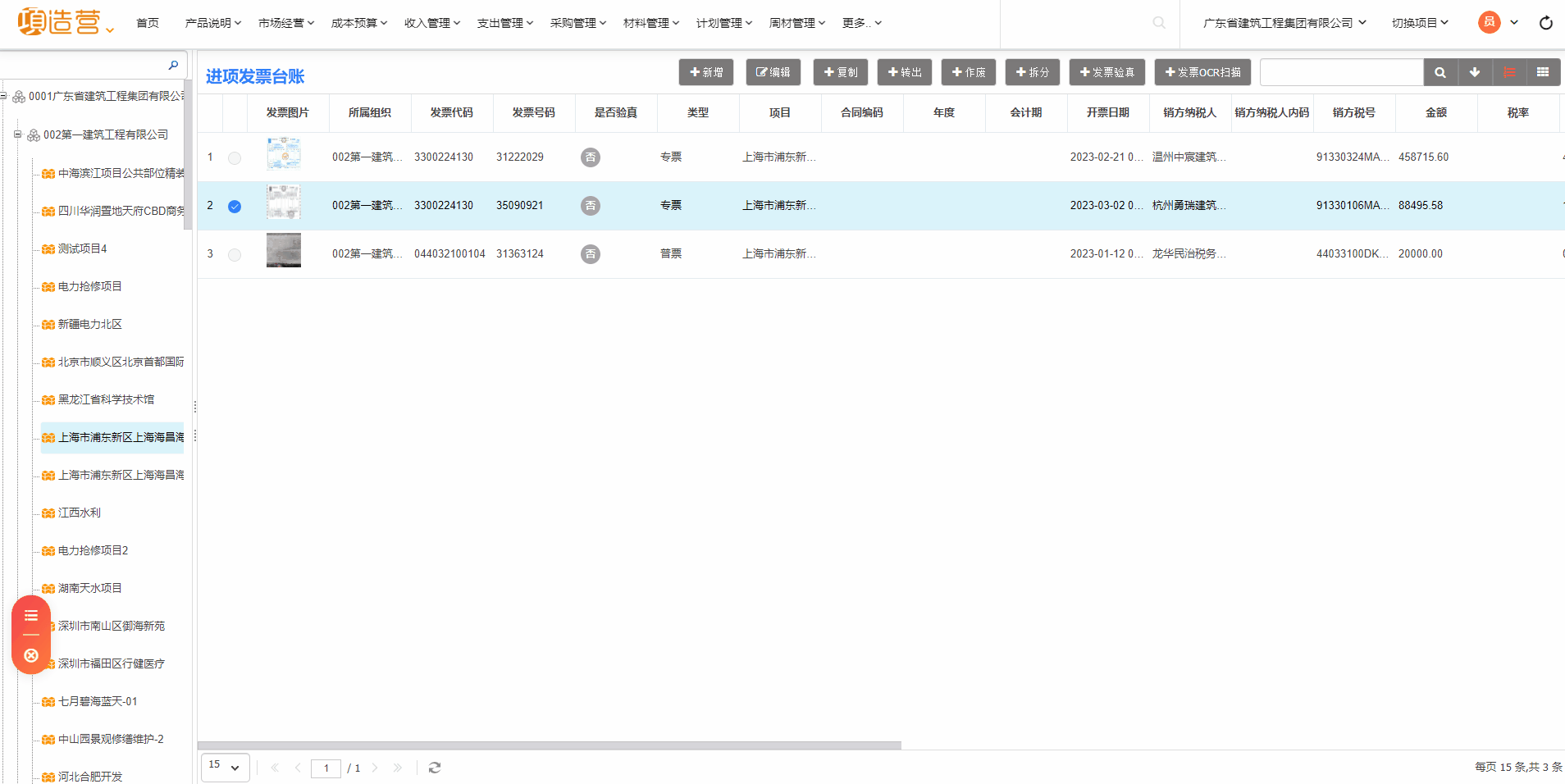Open page size dropdown showing 15

coord(226,768)
